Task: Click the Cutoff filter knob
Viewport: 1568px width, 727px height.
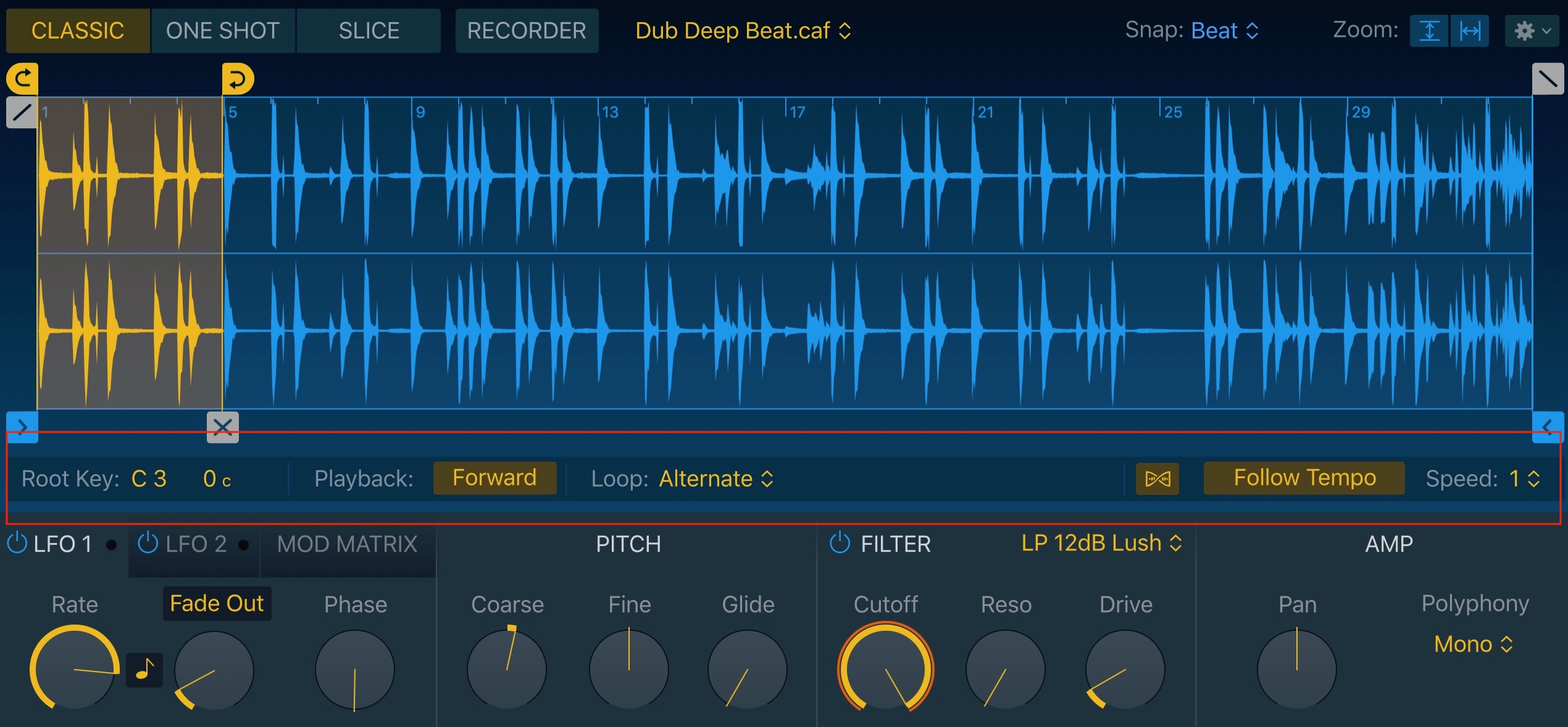Action: pos(886,670)
